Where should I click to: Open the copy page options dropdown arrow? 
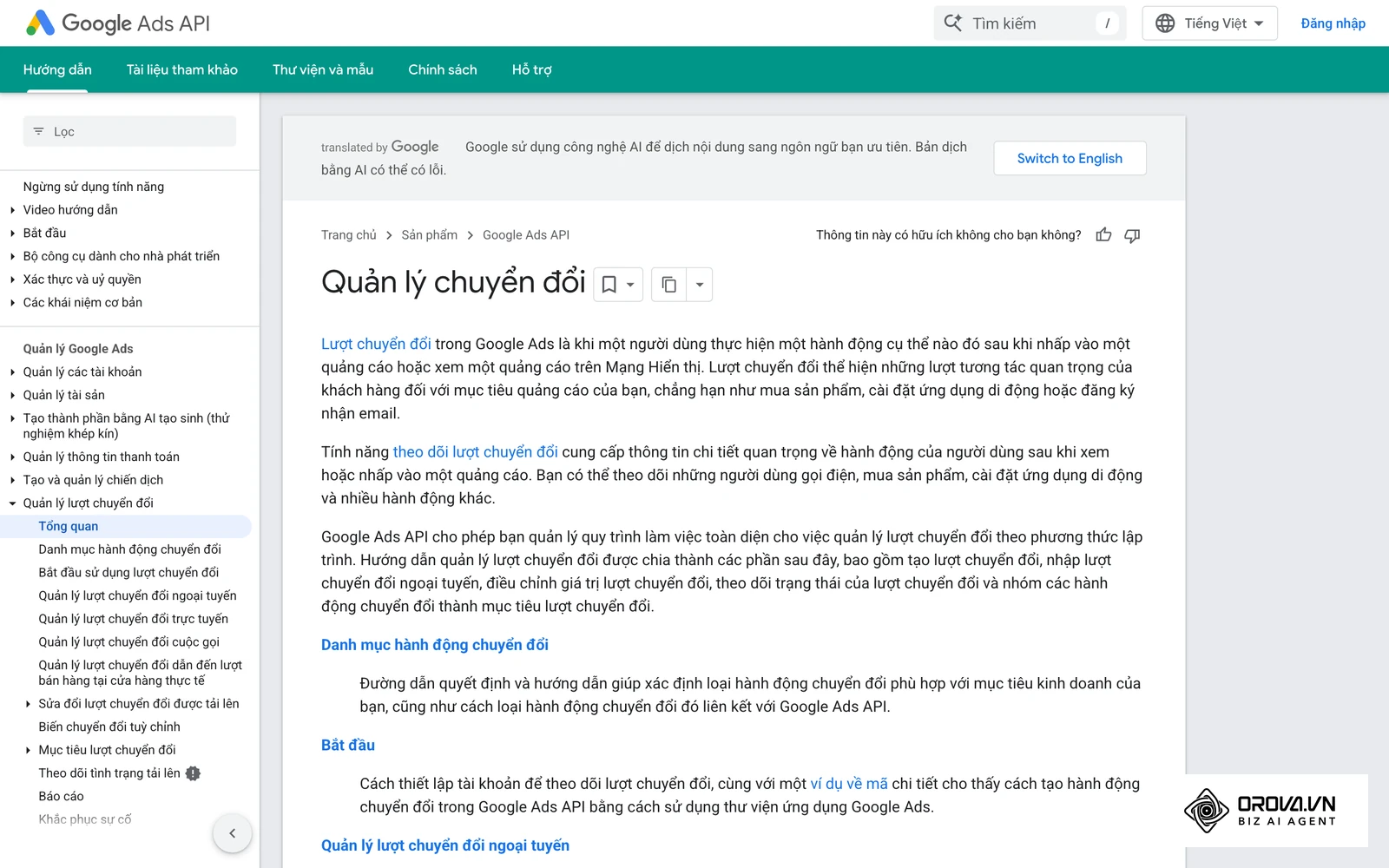(x=700, y=285)
